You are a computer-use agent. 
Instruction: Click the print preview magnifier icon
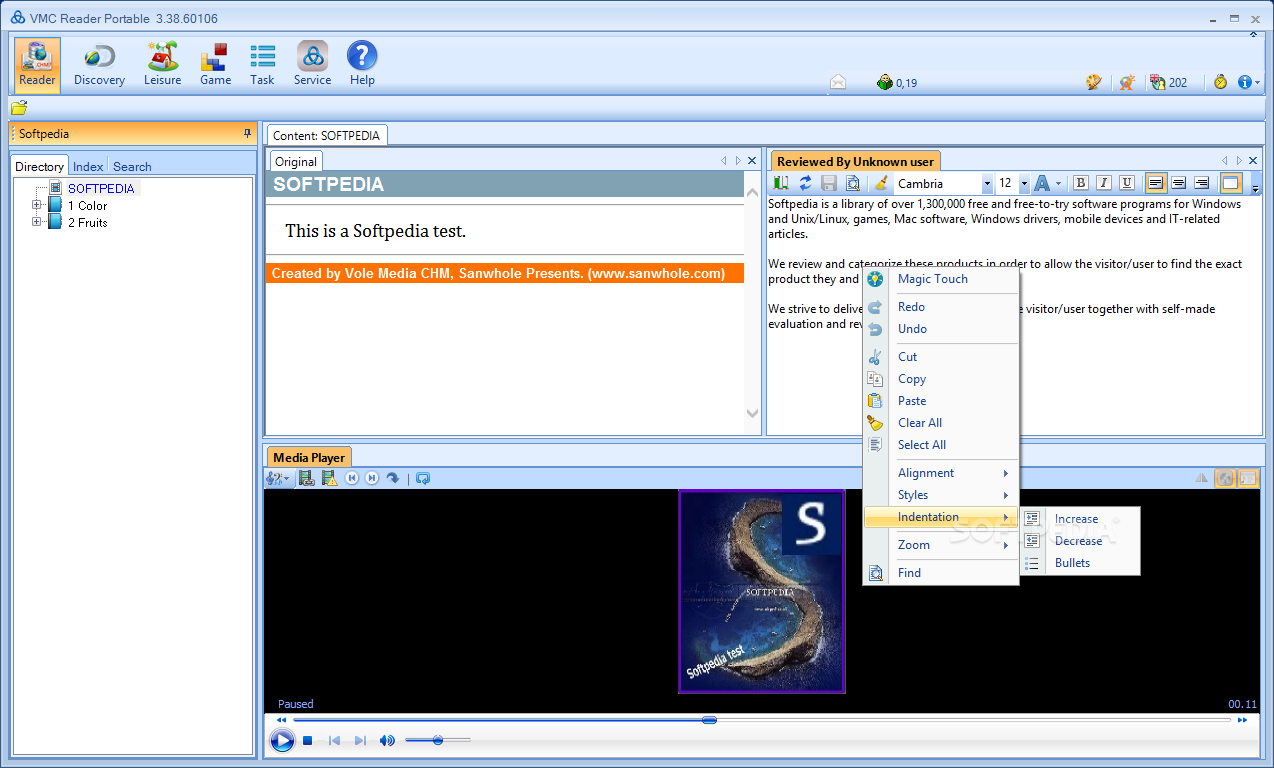tap(852, 183)
